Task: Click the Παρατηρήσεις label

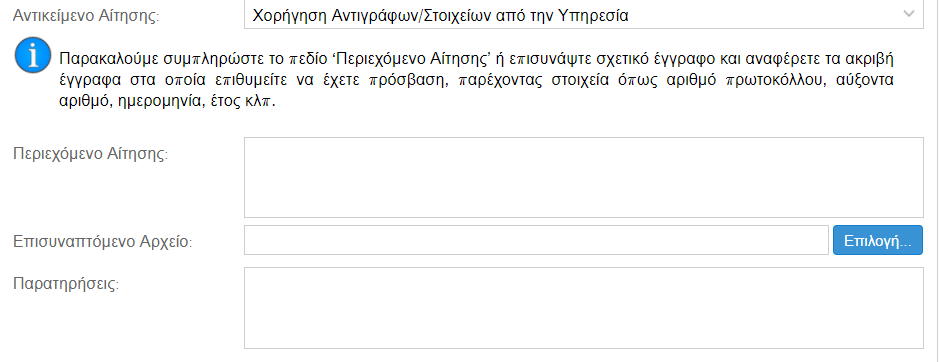Action: point(66,282)
